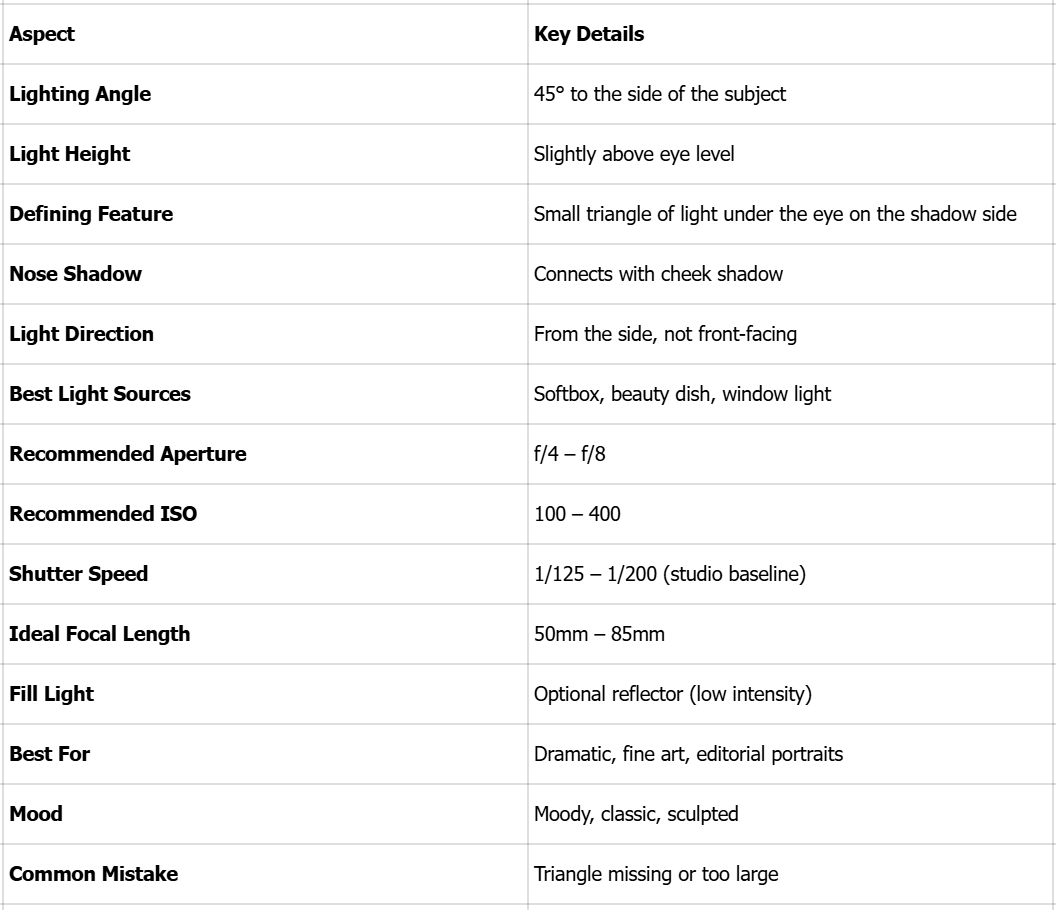This screenshot has width=1056, height=910.
Task: Click the "Light Direction" cell
Action: [x=82, y=334]
